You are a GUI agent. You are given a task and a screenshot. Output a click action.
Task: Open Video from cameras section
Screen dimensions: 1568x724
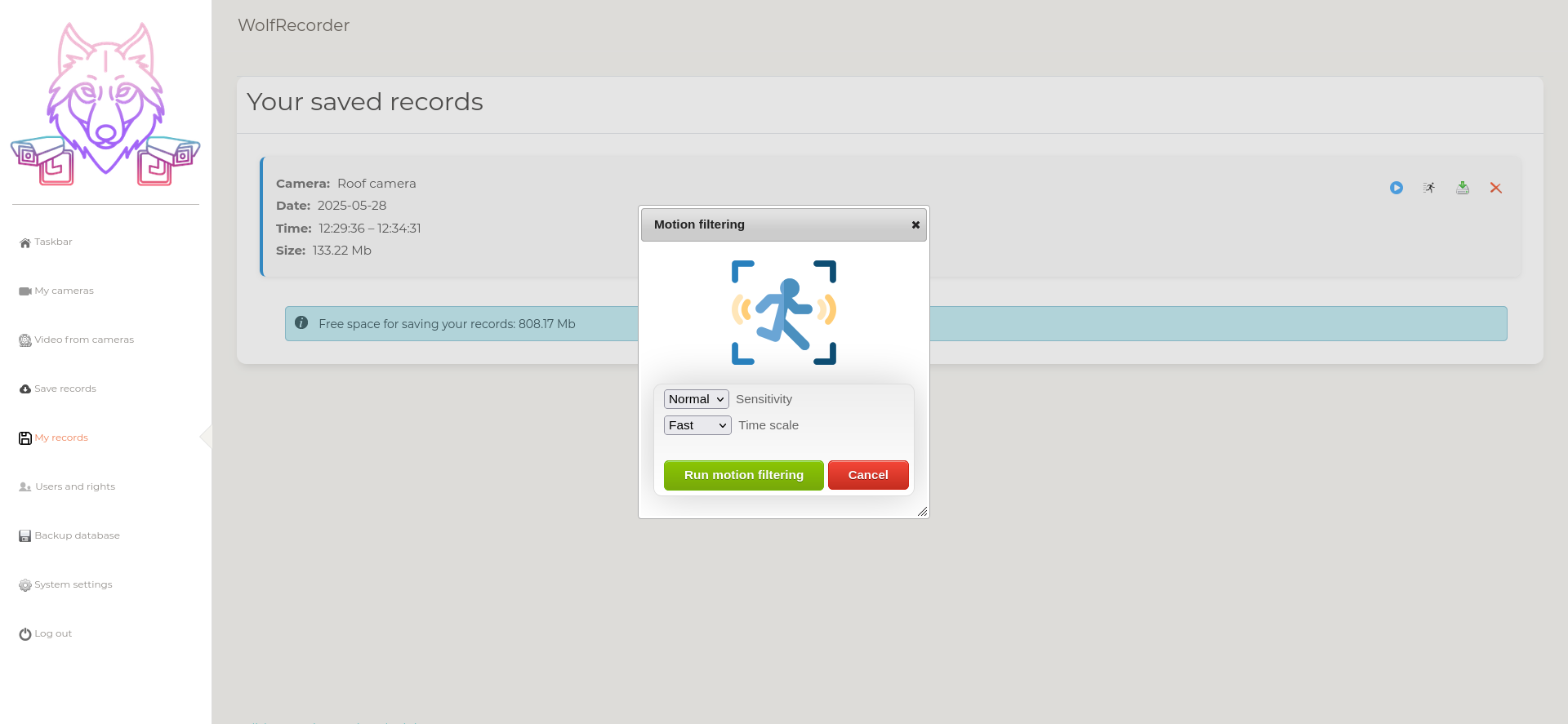(83, 340)
